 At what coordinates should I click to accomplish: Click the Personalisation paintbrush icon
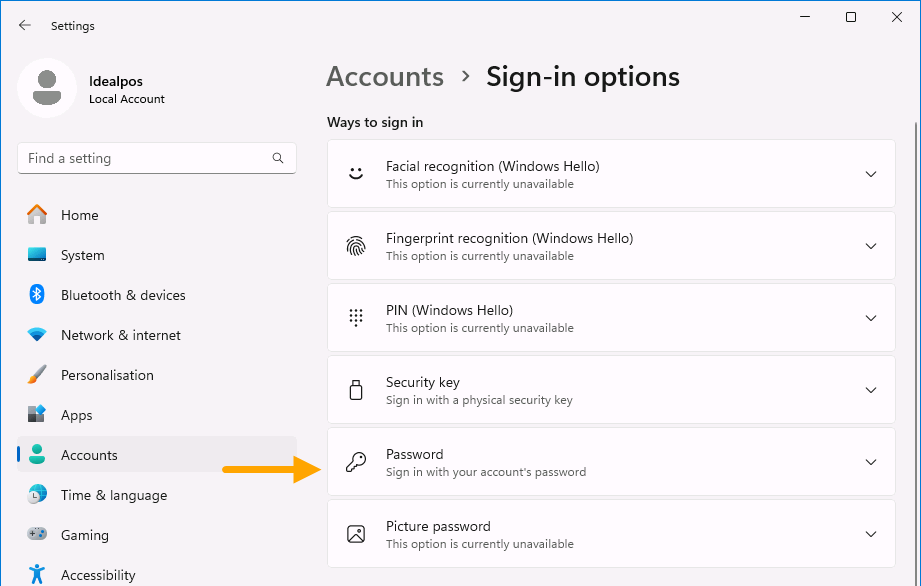37,375
